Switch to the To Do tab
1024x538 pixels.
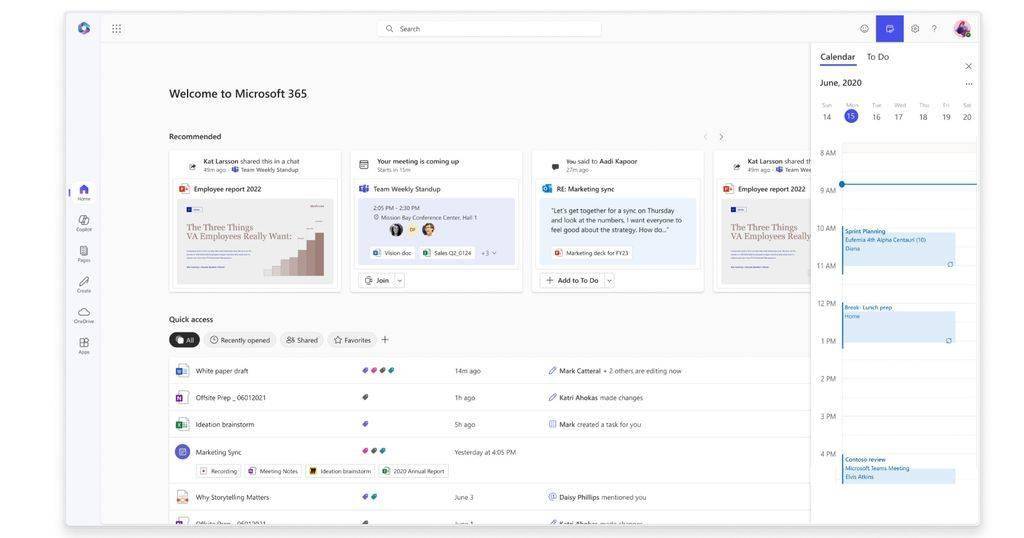(x=877, y=57)
